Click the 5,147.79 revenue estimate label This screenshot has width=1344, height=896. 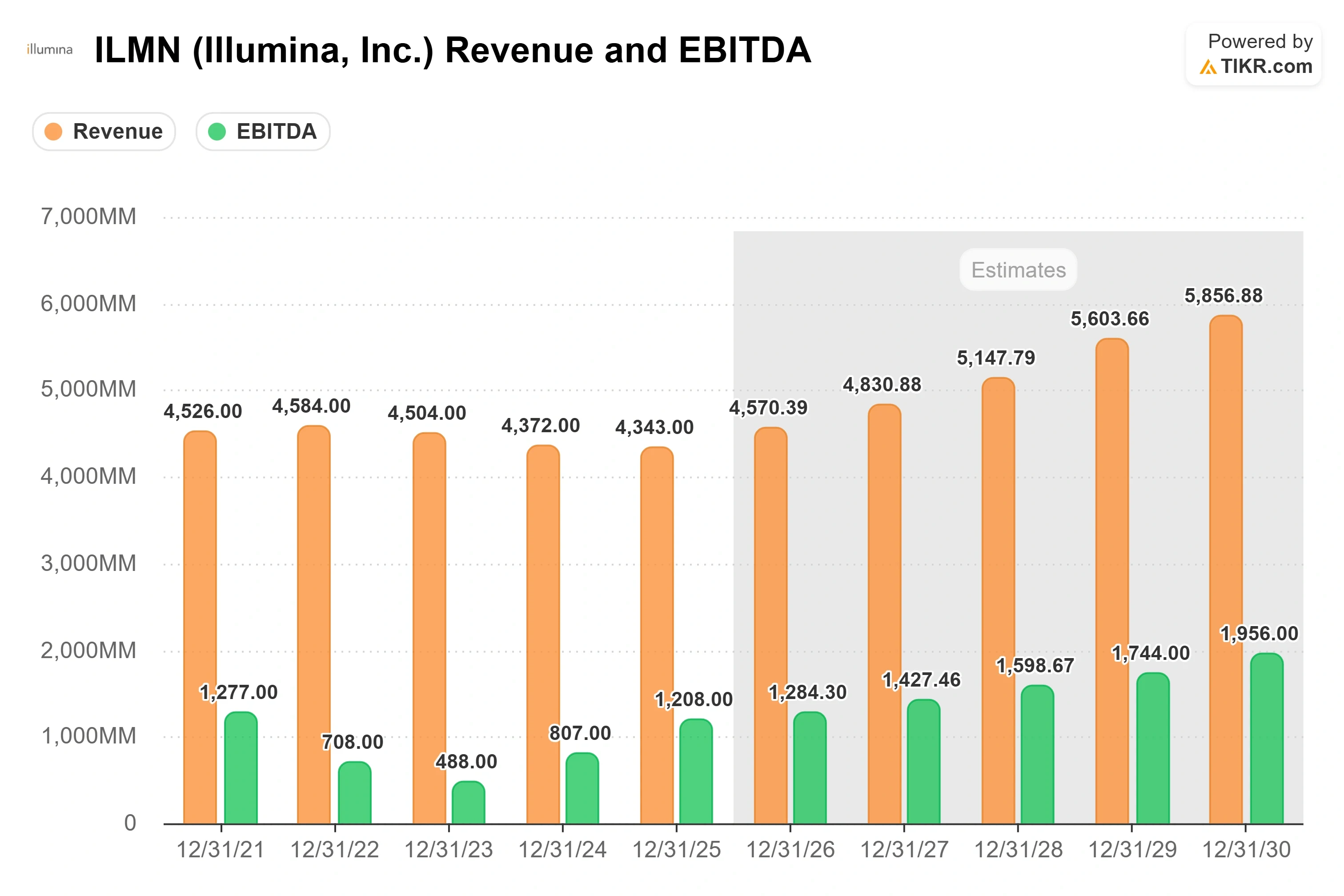click(995, 358)
